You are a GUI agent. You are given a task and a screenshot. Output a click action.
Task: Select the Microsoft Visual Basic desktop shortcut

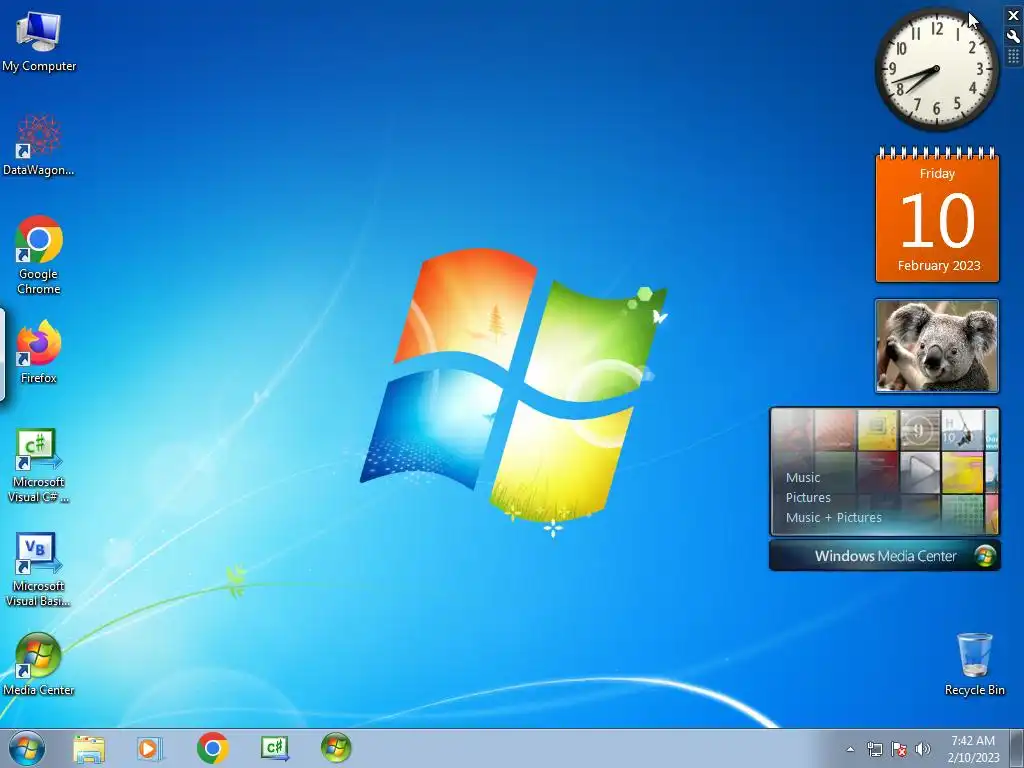[x=39, y=570]
